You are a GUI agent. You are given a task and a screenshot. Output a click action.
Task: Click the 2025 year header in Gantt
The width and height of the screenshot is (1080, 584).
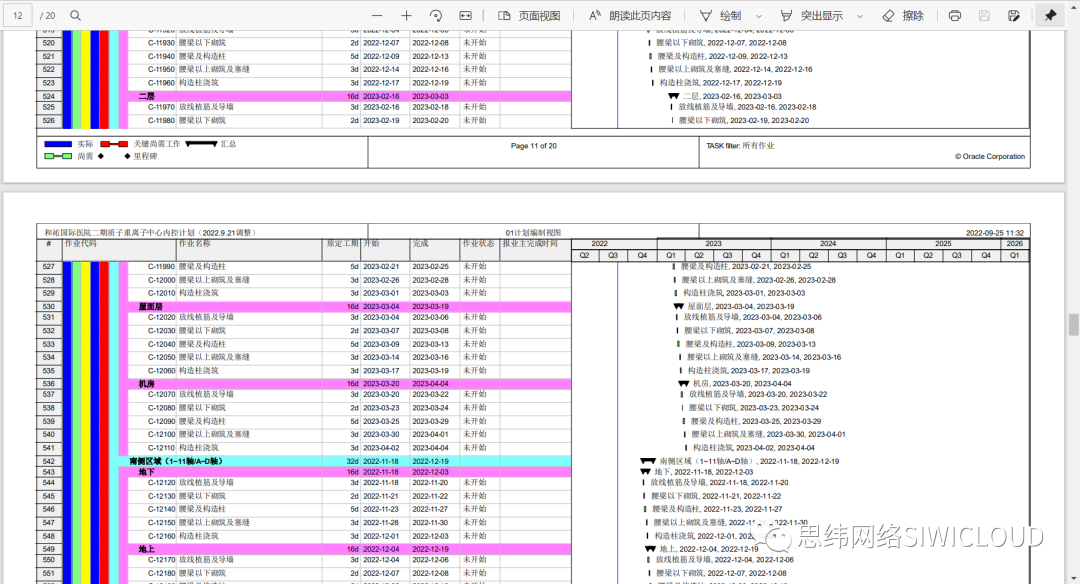tap(943, 244)
